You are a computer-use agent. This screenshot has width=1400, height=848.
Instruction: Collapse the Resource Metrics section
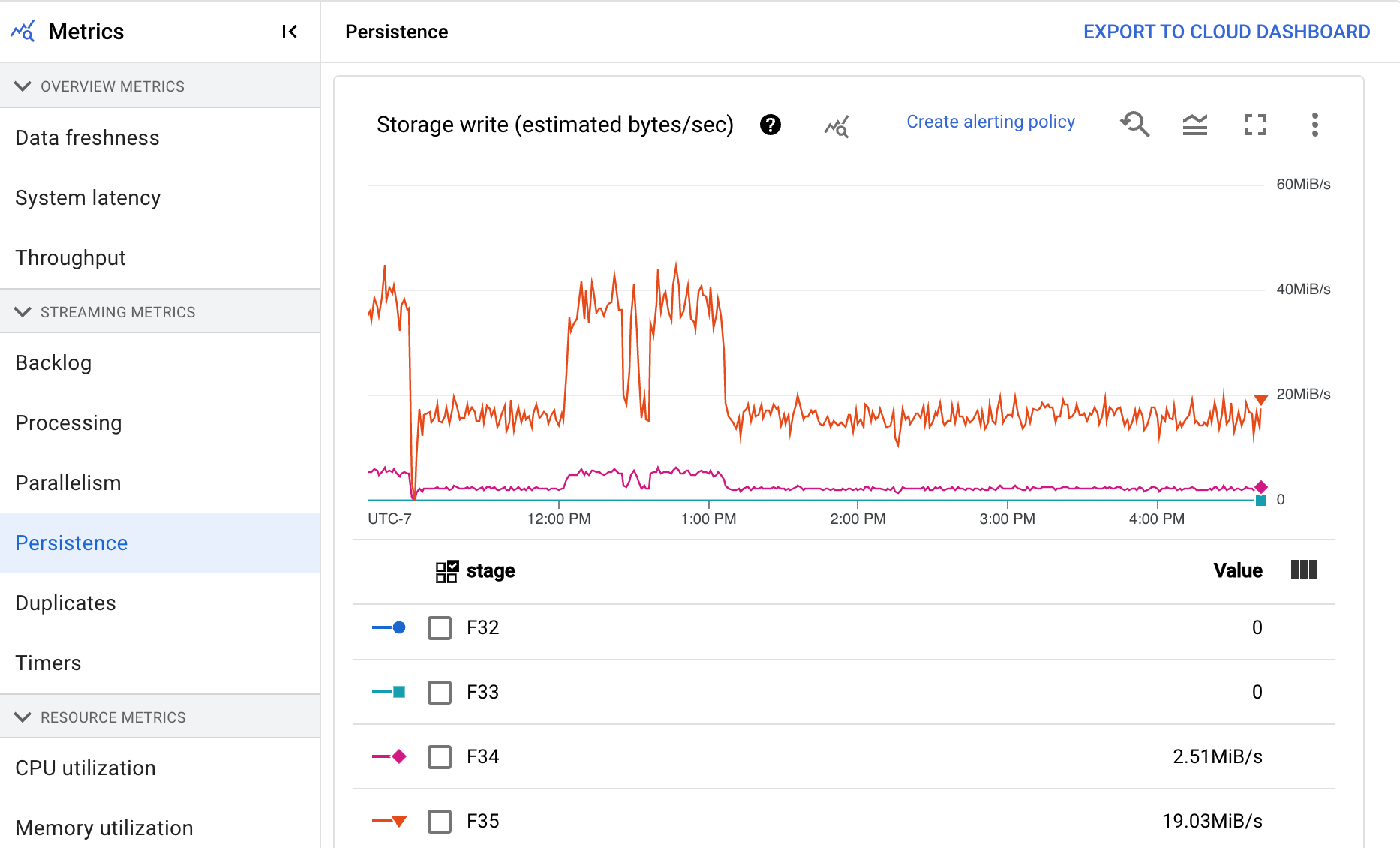click(23, 717)
